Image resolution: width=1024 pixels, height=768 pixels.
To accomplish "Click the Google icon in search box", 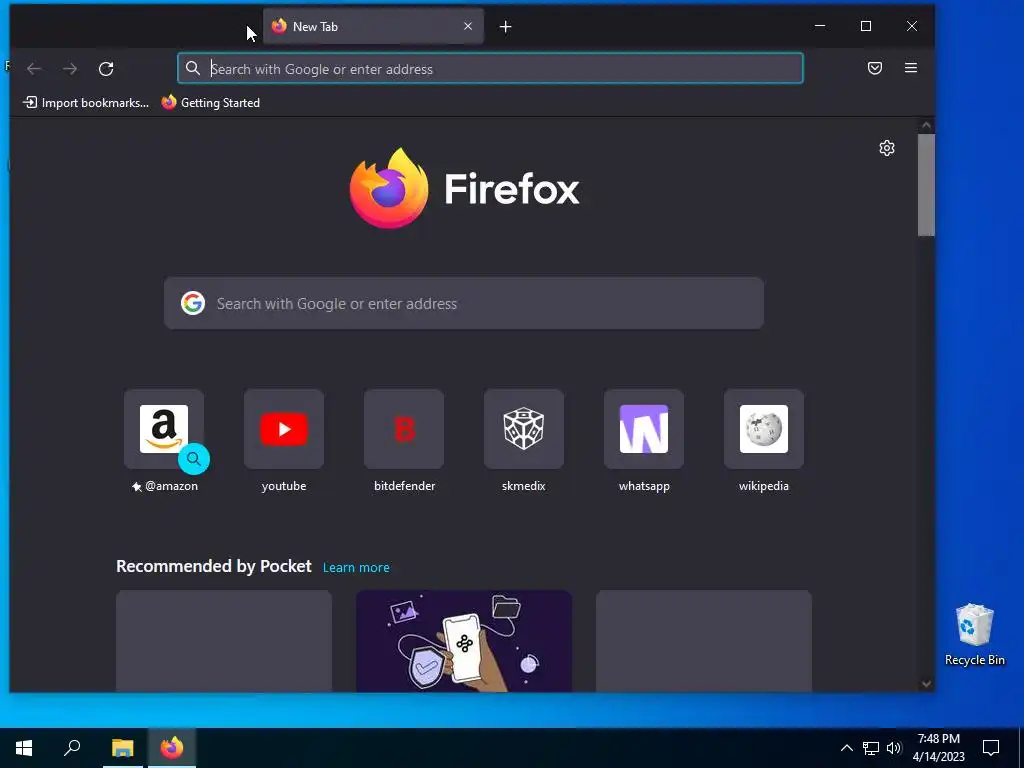I will click(193, 303).
